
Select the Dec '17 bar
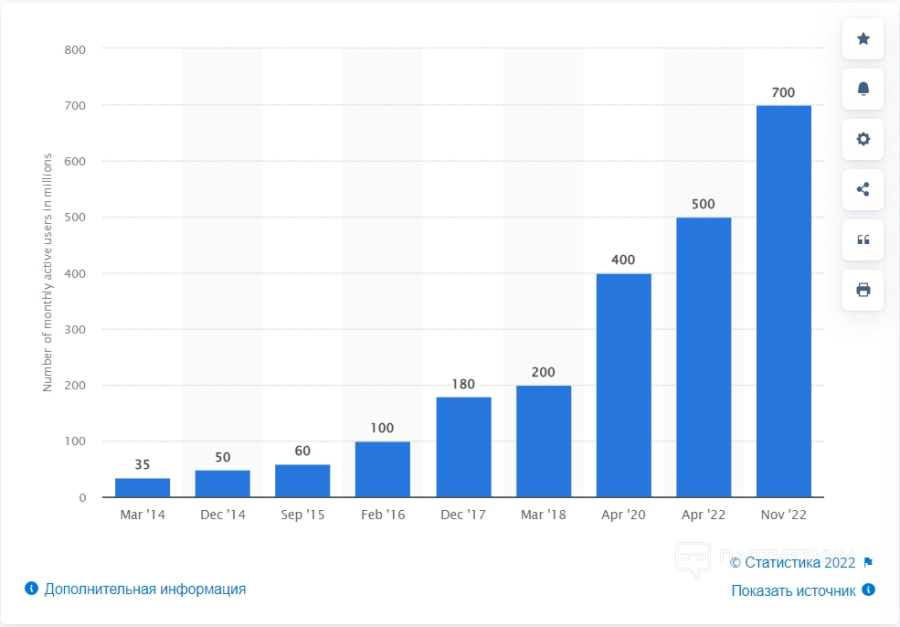[464, 447]
